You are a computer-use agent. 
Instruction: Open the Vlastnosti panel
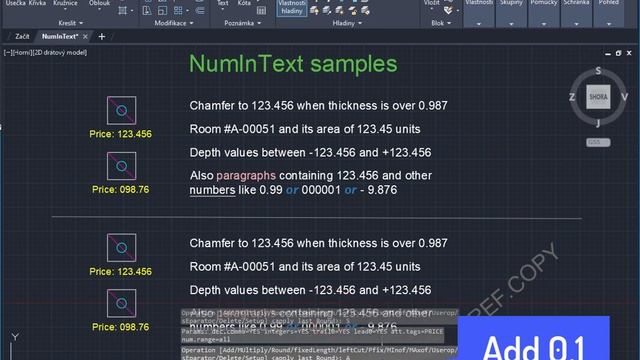tap(479, 13)
